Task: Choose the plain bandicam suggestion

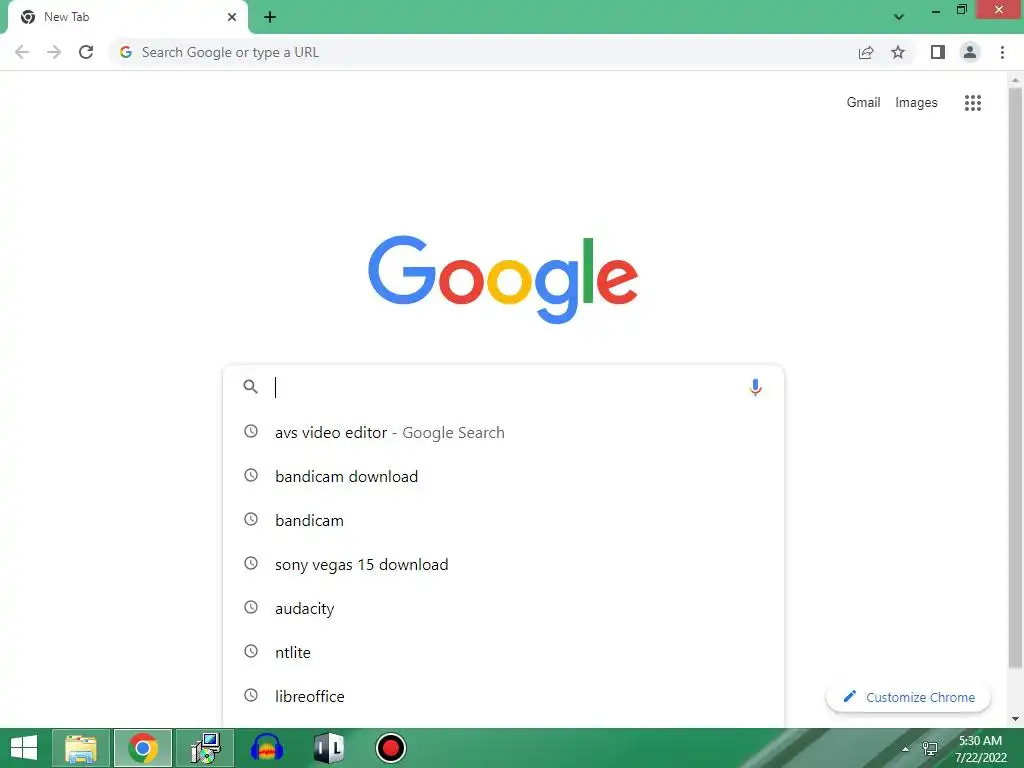Action: [503, 520]
